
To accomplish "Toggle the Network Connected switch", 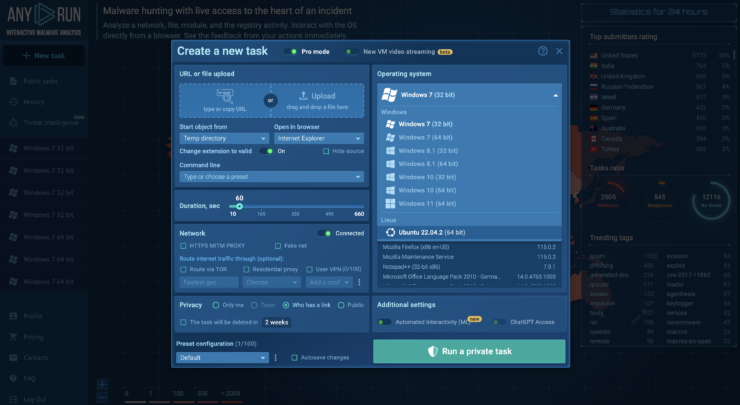I will 324,233.
